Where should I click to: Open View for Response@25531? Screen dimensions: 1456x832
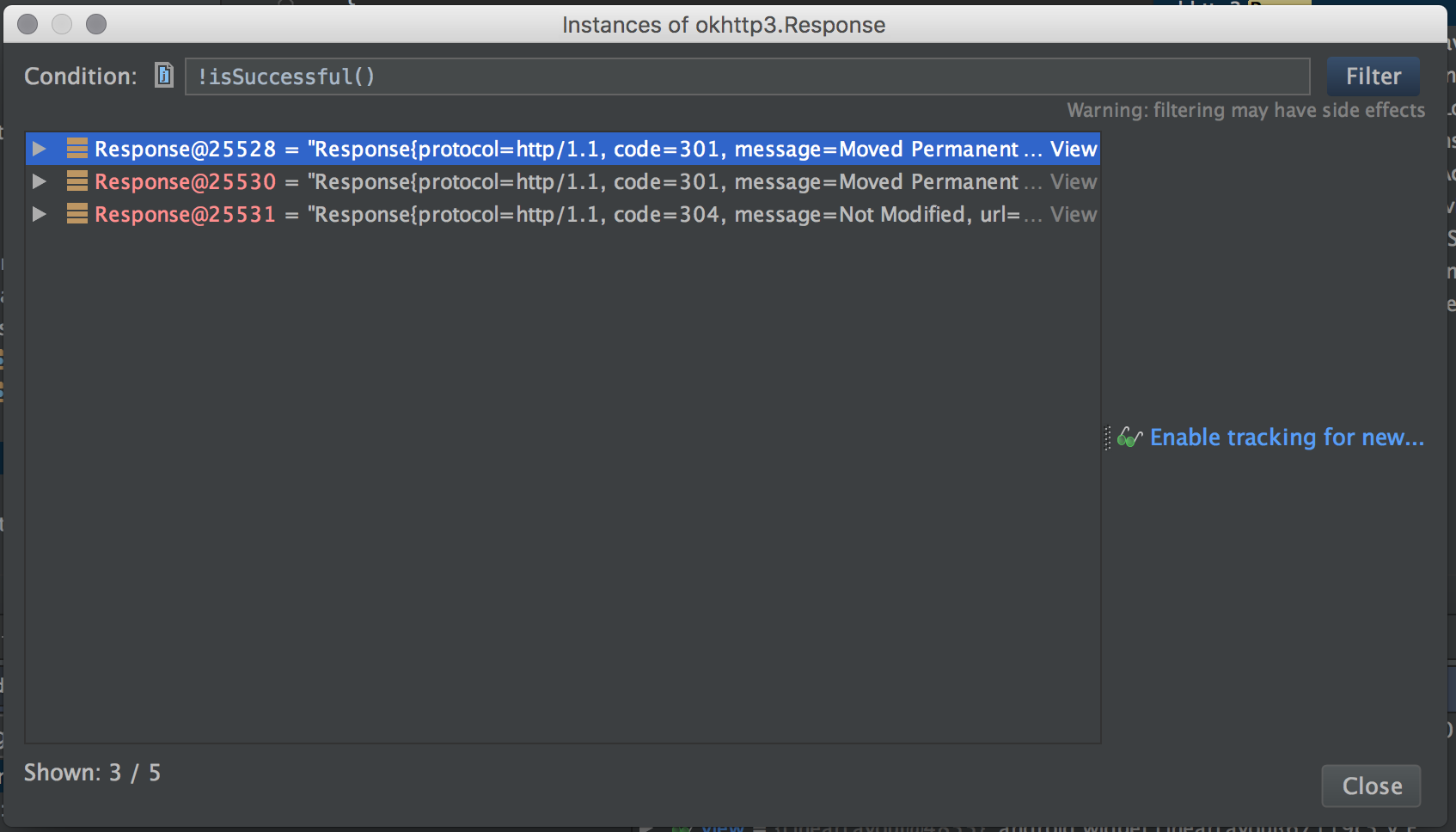[1074, 214]
